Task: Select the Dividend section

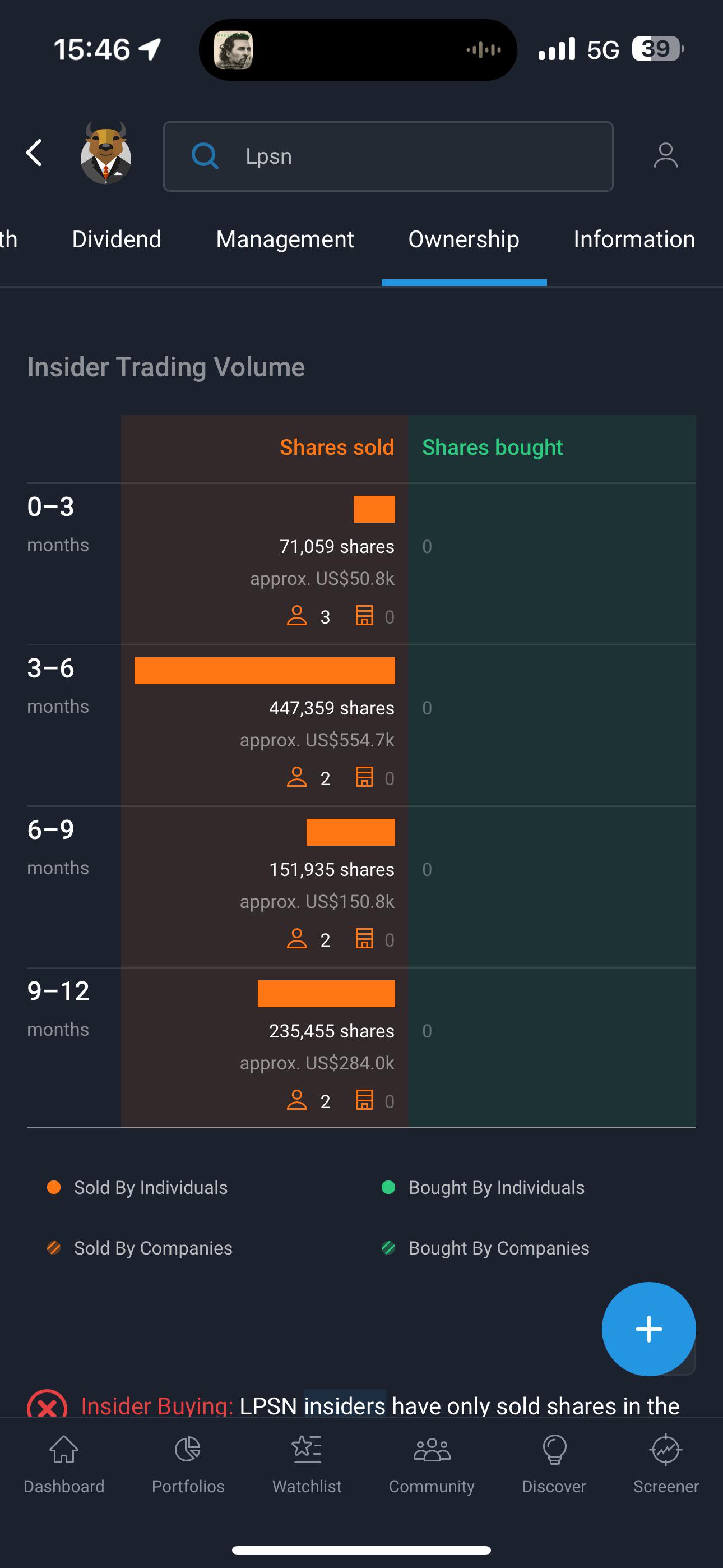Action: click(116, 239)
